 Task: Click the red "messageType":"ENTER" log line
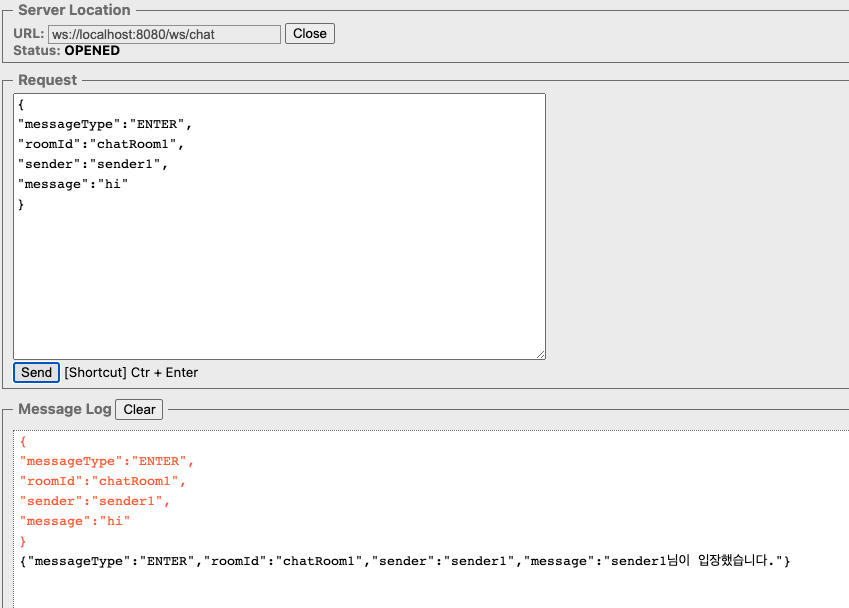click(x=107, y=461)
